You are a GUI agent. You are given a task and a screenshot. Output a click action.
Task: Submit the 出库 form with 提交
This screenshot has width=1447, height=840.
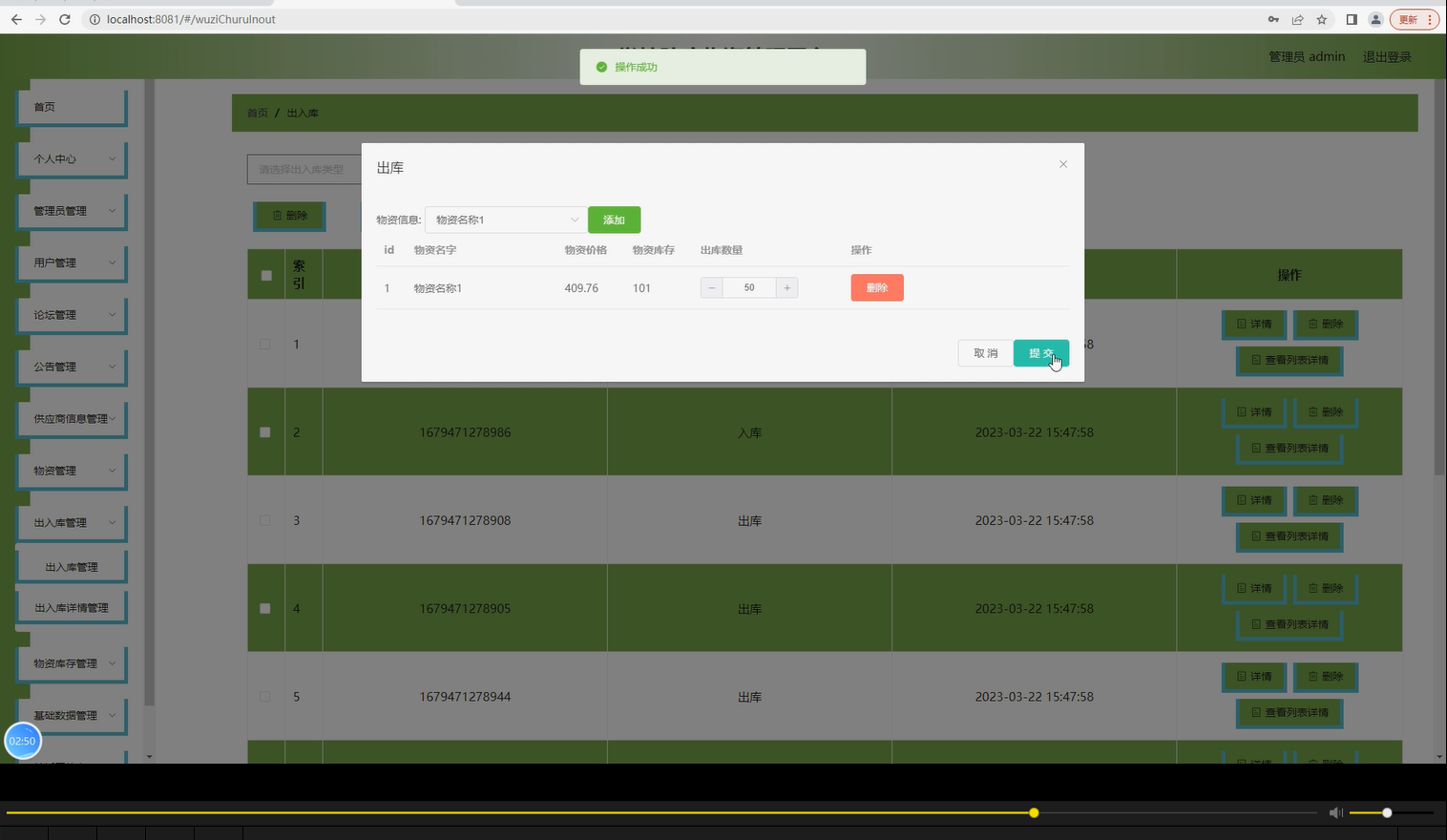pos(1041,353)
